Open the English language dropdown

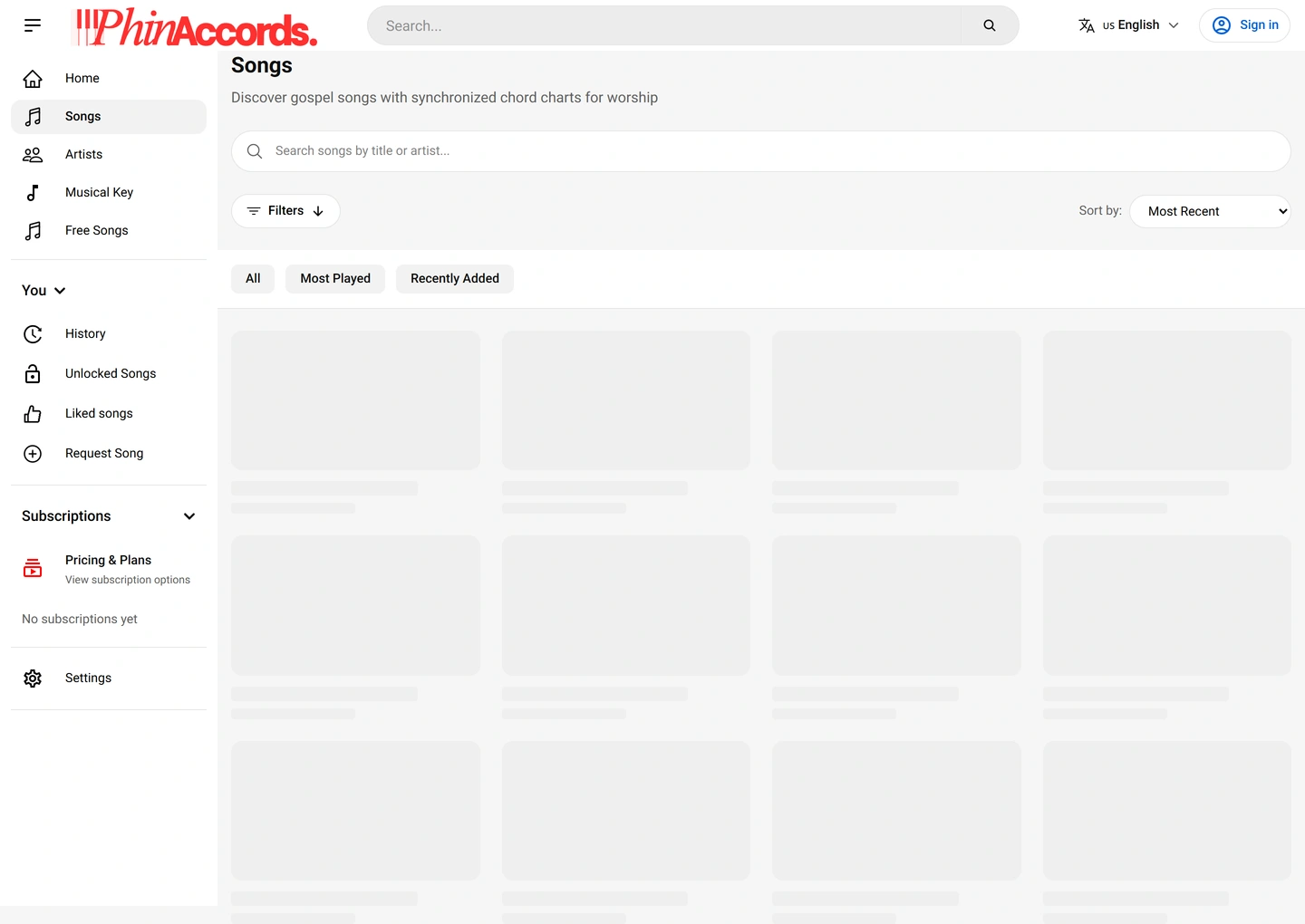click(1129, 25)
